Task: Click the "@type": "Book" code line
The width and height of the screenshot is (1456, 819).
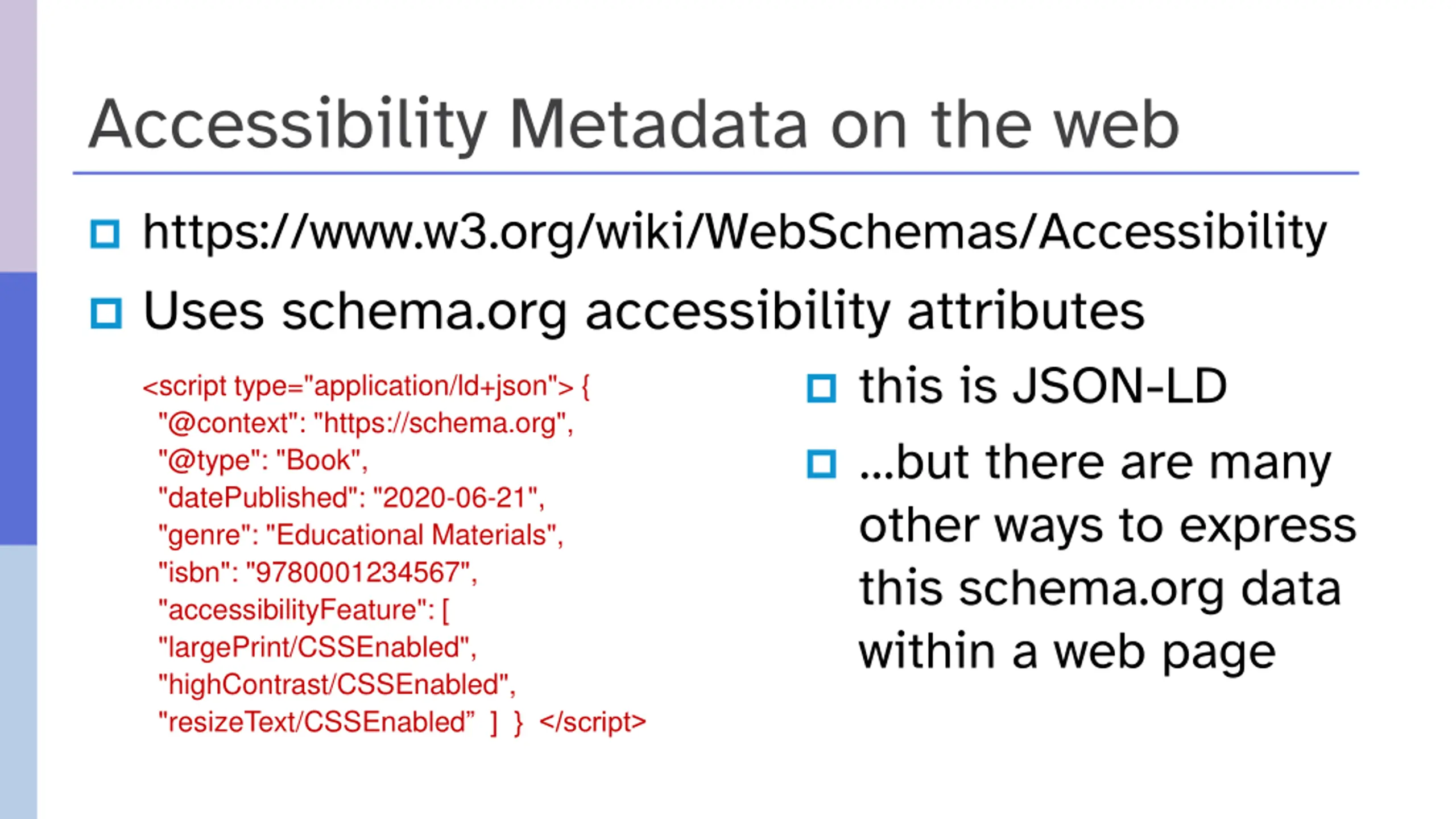Action: pyautogui.click(x=263, y=461)
